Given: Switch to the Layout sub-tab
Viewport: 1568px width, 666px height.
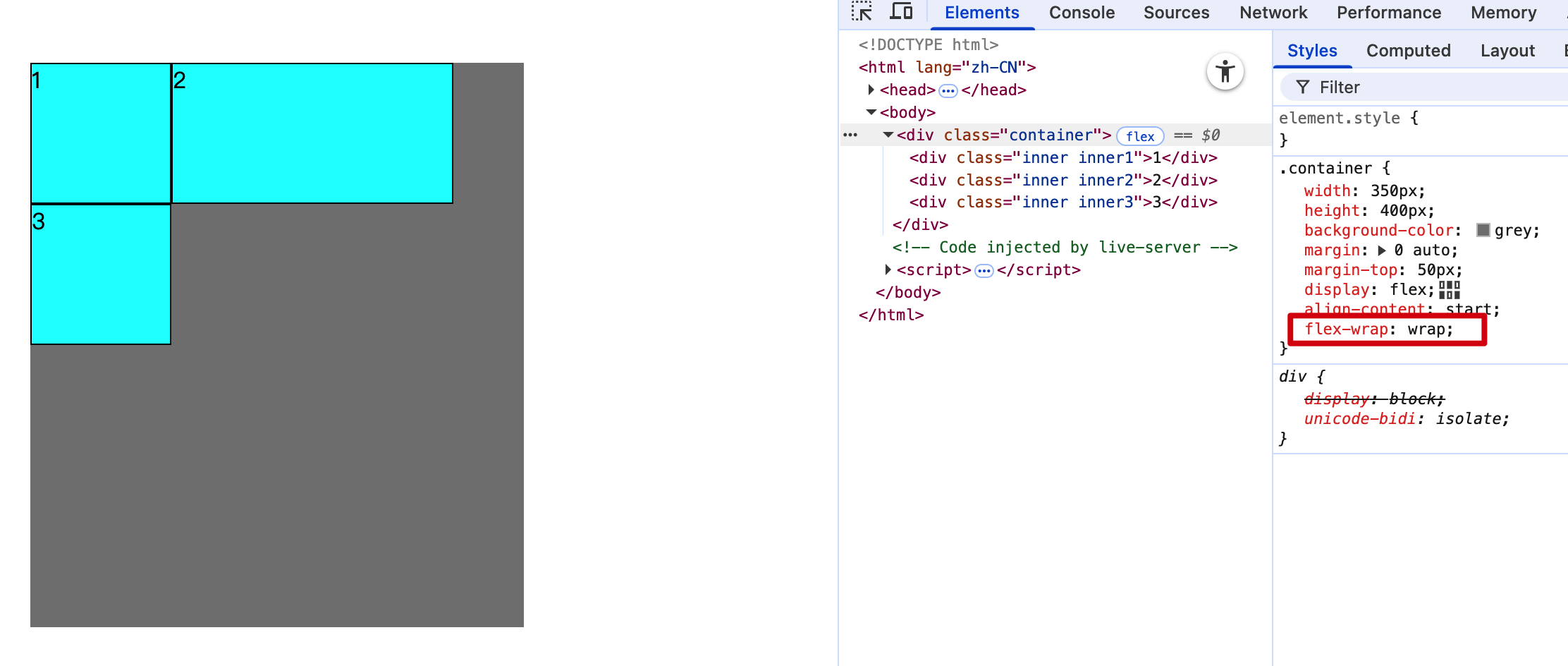Looking at the screenshot, I should pyautogui.click(x=1508, y=51).
